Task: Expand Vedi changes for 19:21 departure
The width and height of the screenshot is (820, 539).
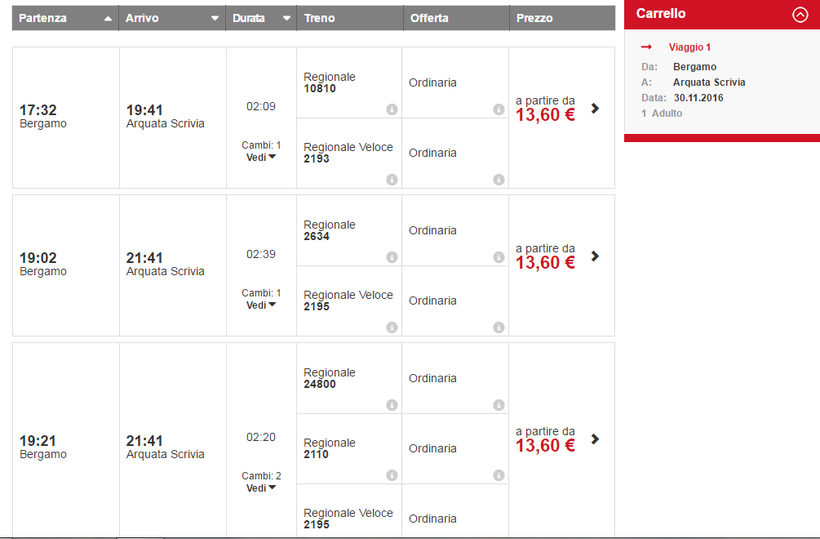Action: (x=262, y=488)
